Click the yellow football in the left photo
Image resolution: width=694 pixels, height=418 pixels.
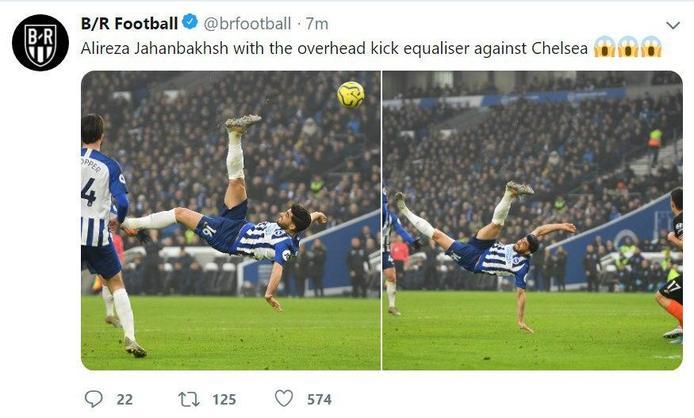350,94
